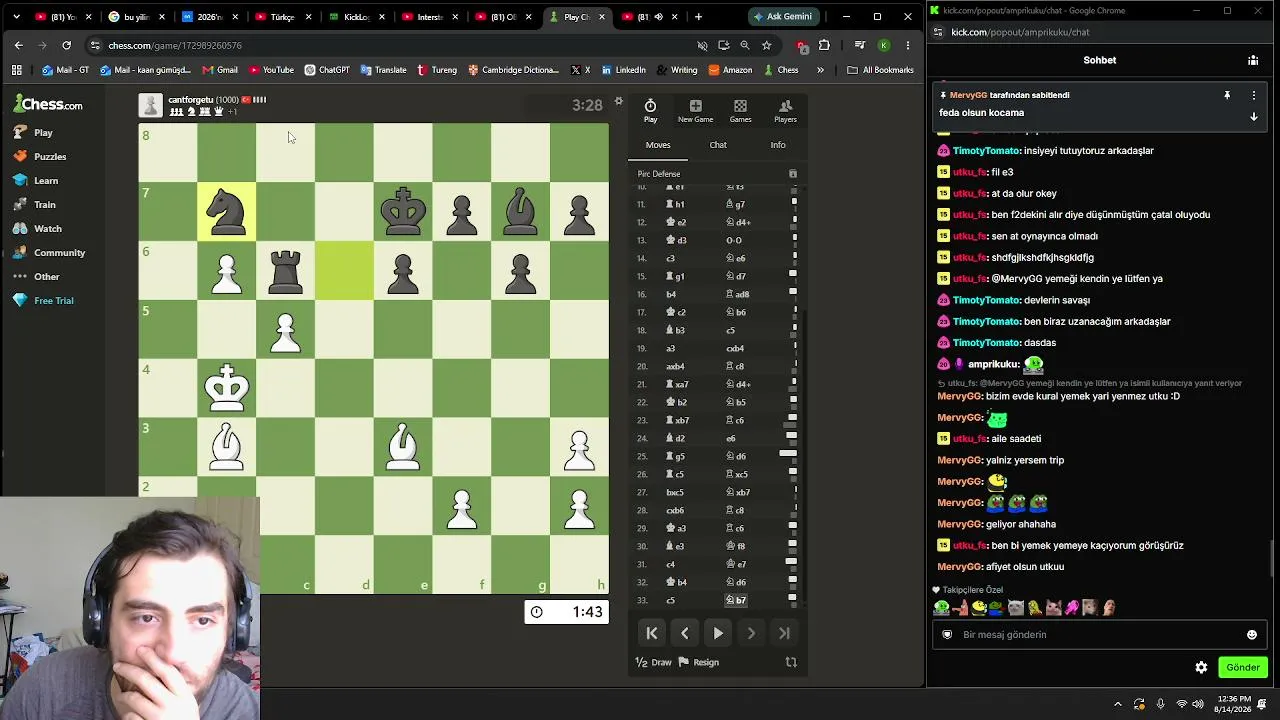Bookmark this page with the star
The height and width of the screenshot is (720, 1280).
point(766,45)
